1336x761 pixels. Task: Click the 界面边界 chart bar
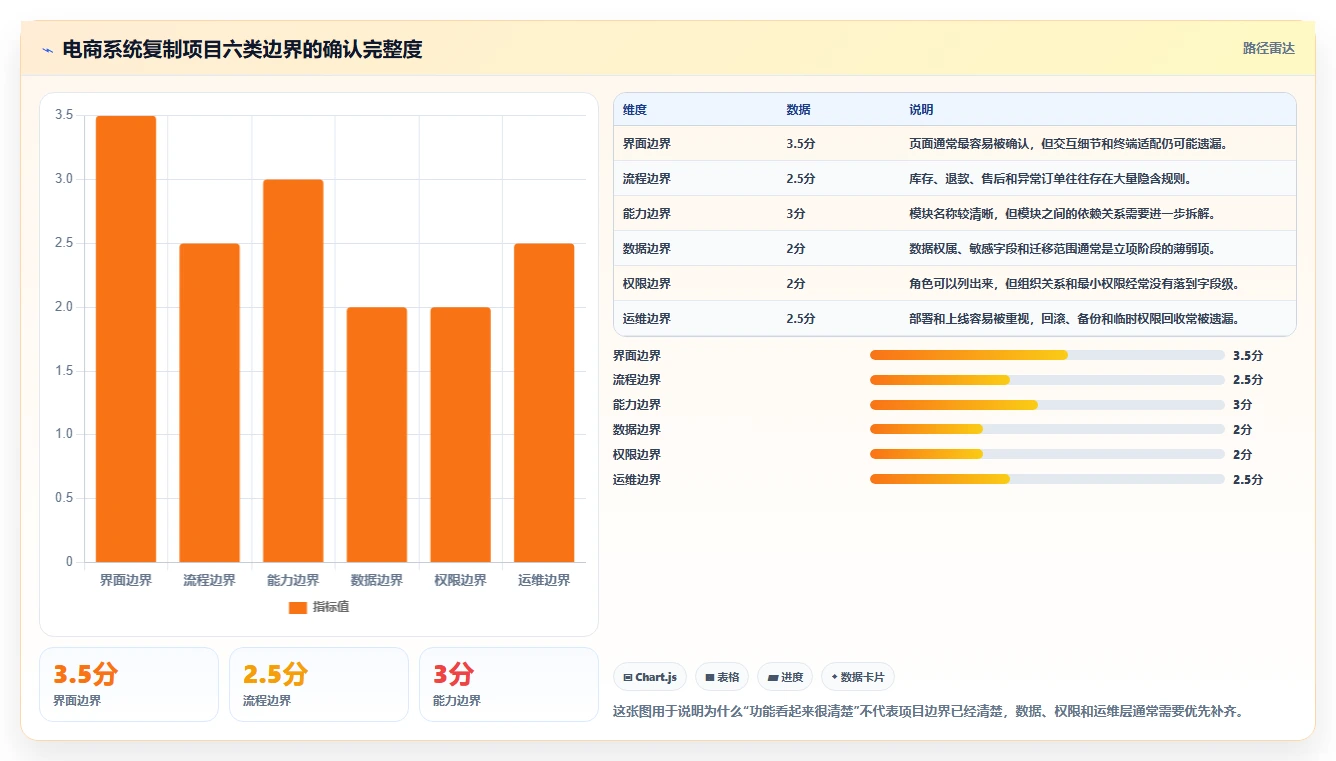pos(126,339)
